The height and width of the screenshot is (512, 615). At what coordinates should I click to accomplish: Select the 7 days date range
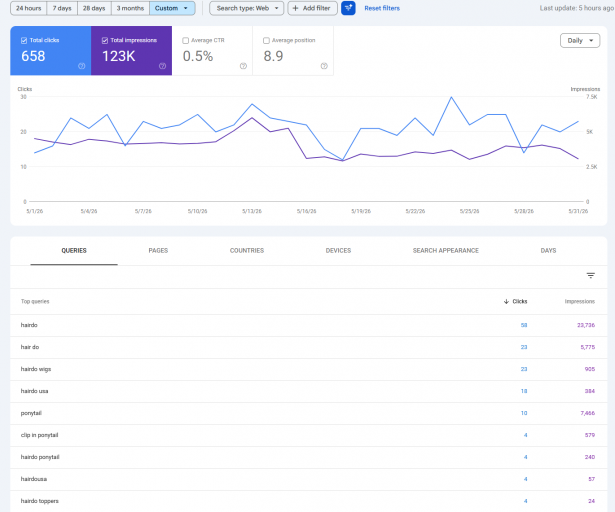62,8
